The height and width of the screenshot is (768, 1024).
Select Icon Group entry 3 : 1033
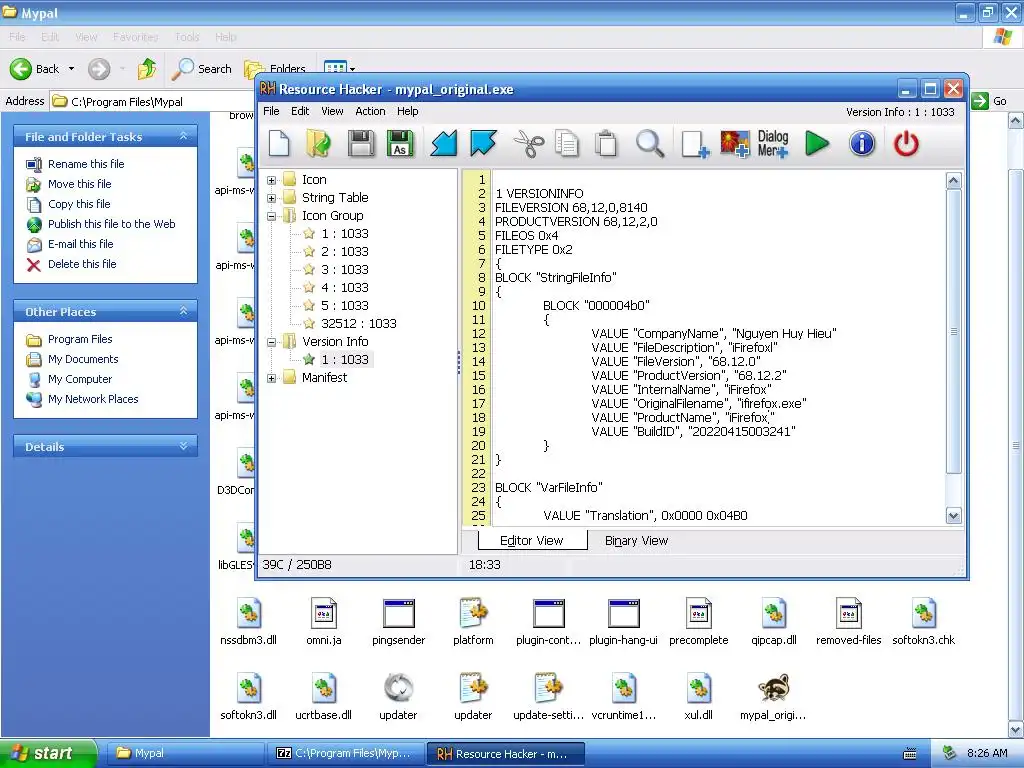tap(344, 270)
